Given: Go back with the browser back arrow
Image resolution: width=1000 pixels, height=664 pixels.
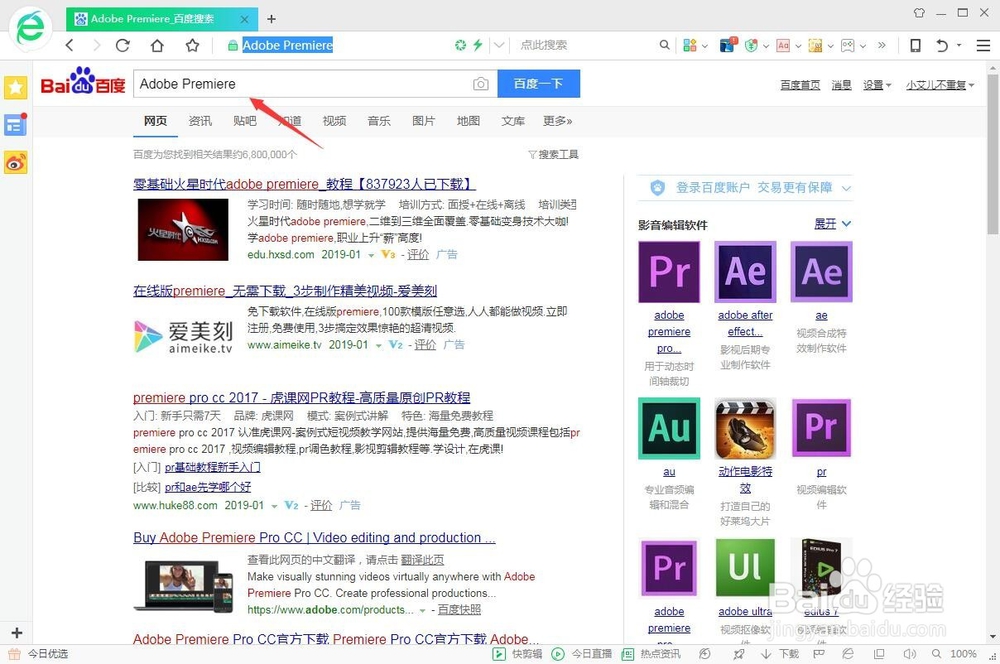Looking at the screenshot, I should coord(70,45).
